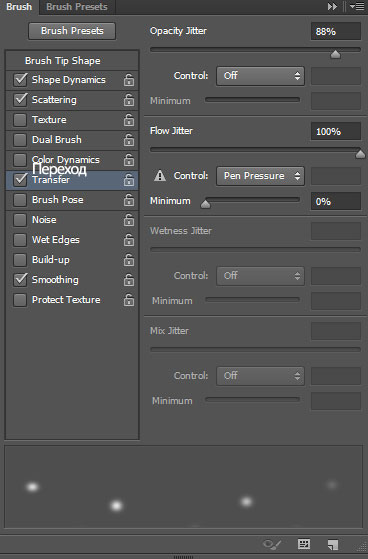The width and height of the screenshot is (368, 559).
Task: Enable the Wet Edges checkbox
Action: pyautogui.click(x=20, y=240)
